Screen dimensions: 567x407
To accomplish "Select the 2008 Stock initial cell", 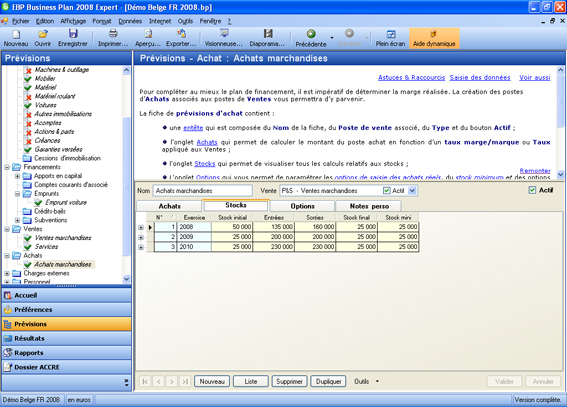I will click(232, 227).
